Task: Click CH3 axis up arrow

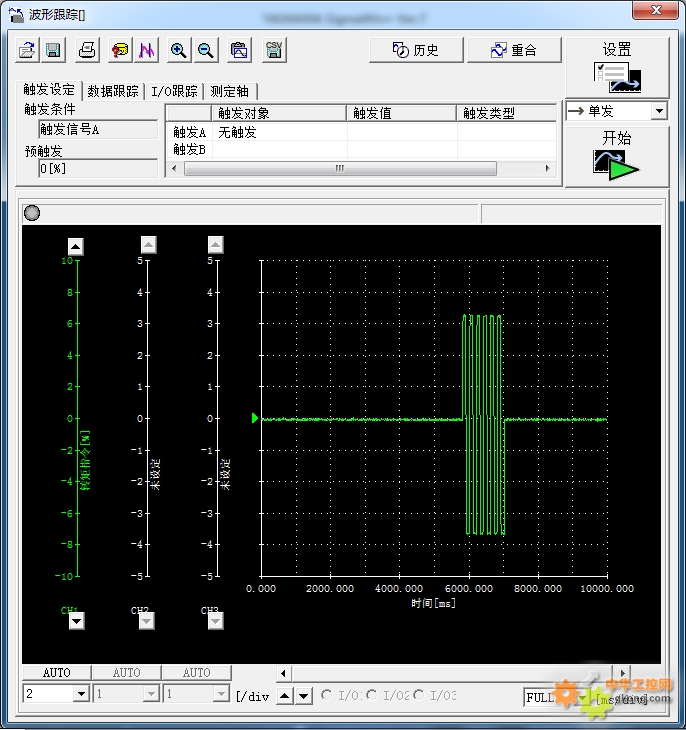Action: point(215,244)
